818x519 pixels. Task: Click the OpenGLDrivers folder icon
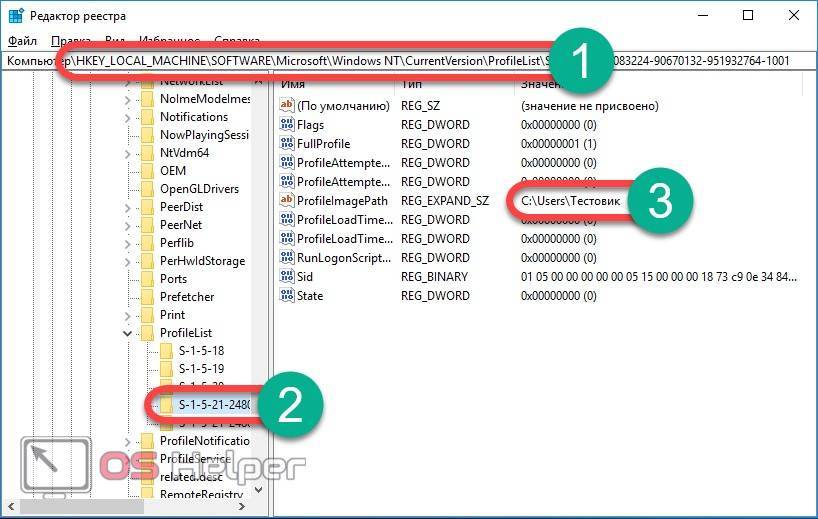coord(147,189)
